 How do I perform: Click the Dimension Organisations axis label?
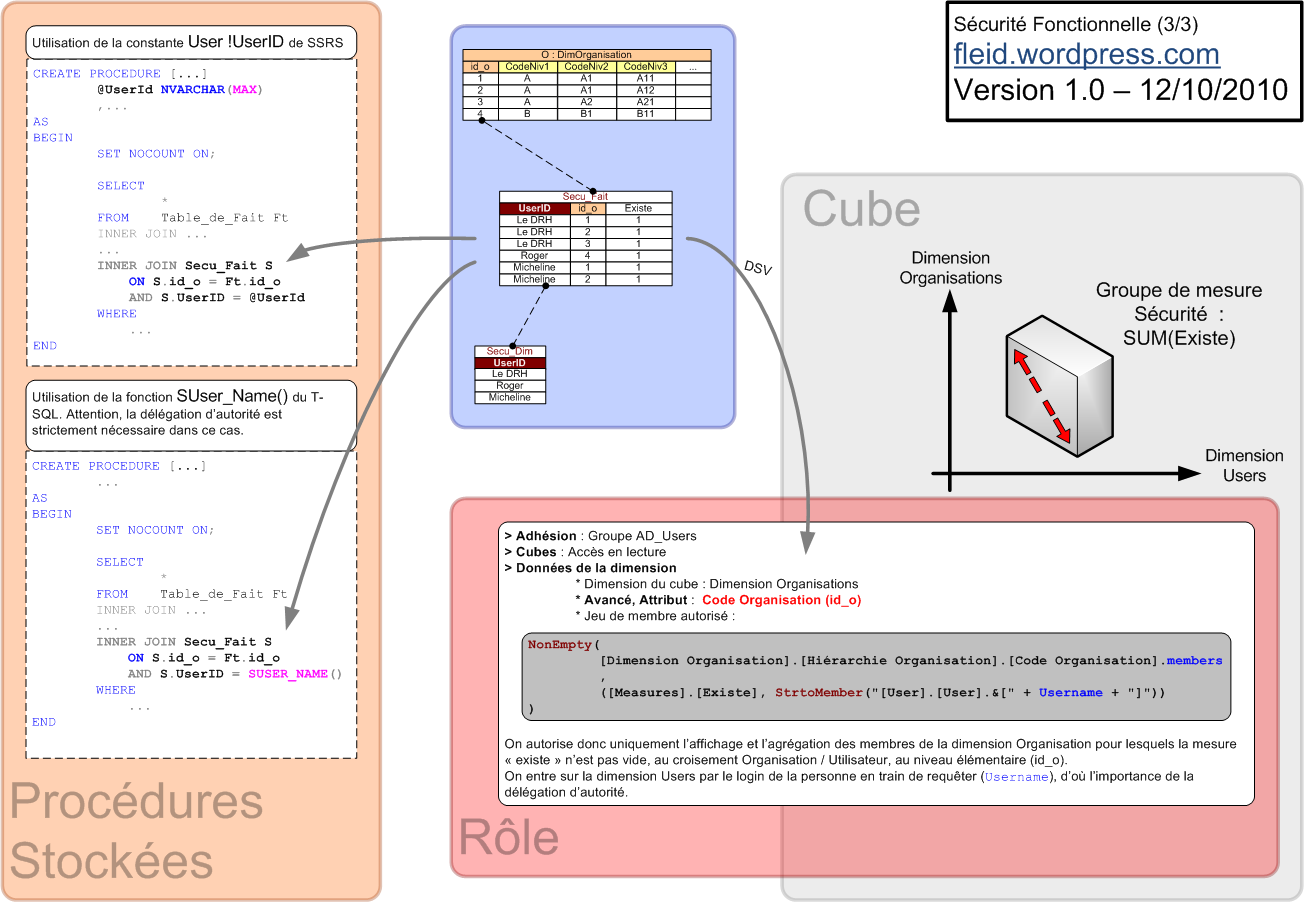[950, 268]
